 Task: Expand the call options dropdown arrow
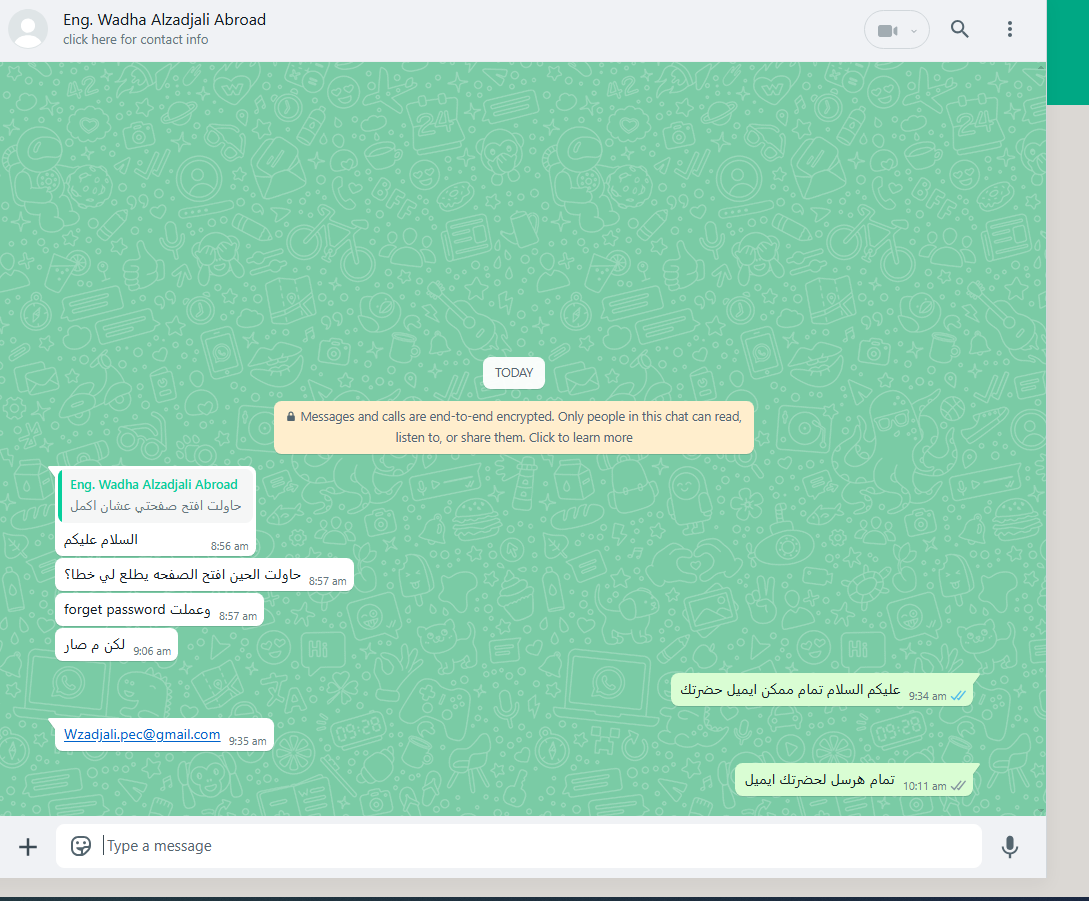tap(914, 31)
